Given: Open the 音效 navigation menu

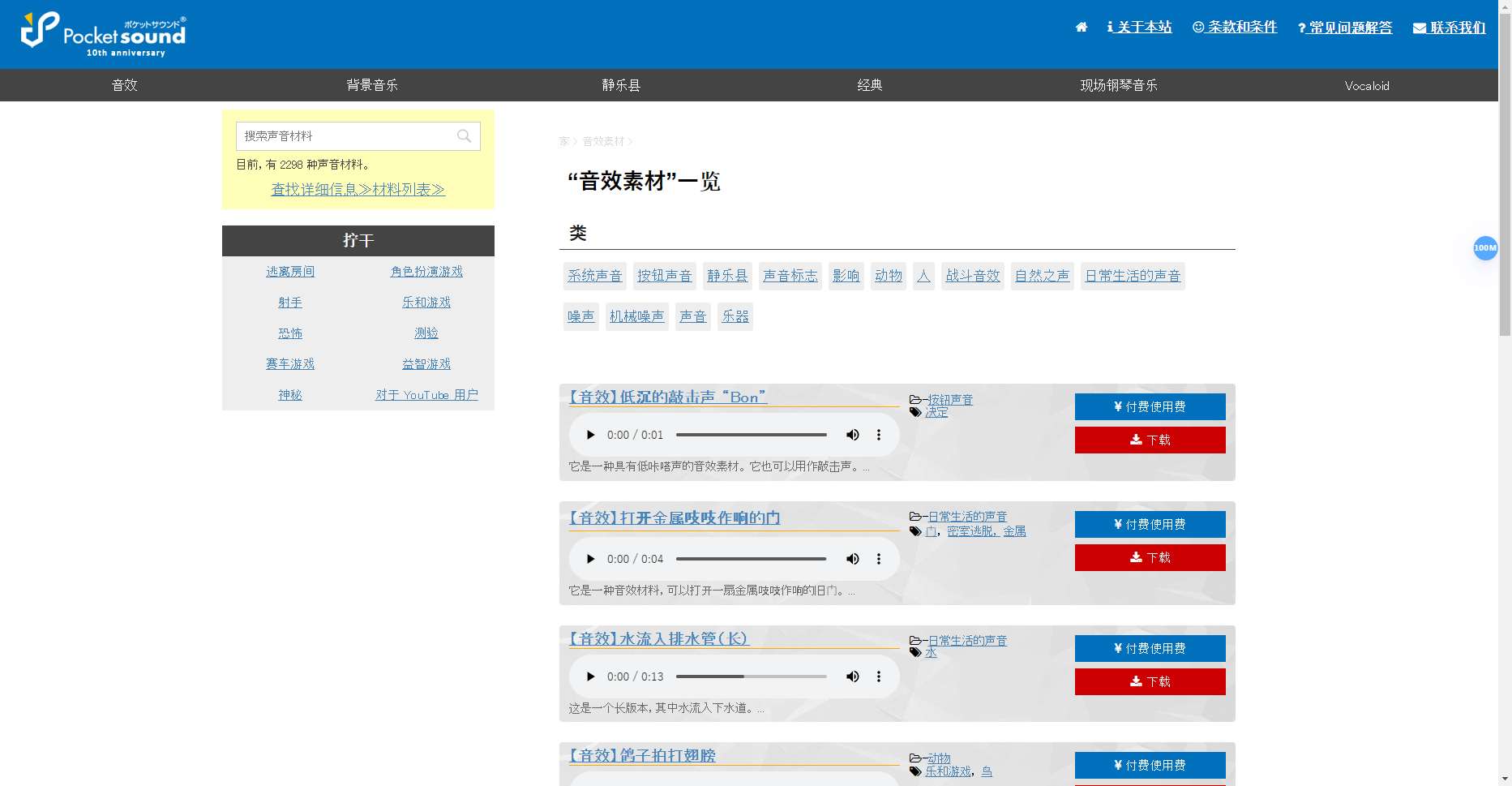Looking at the screenshot, I should [x=124, y=85].
